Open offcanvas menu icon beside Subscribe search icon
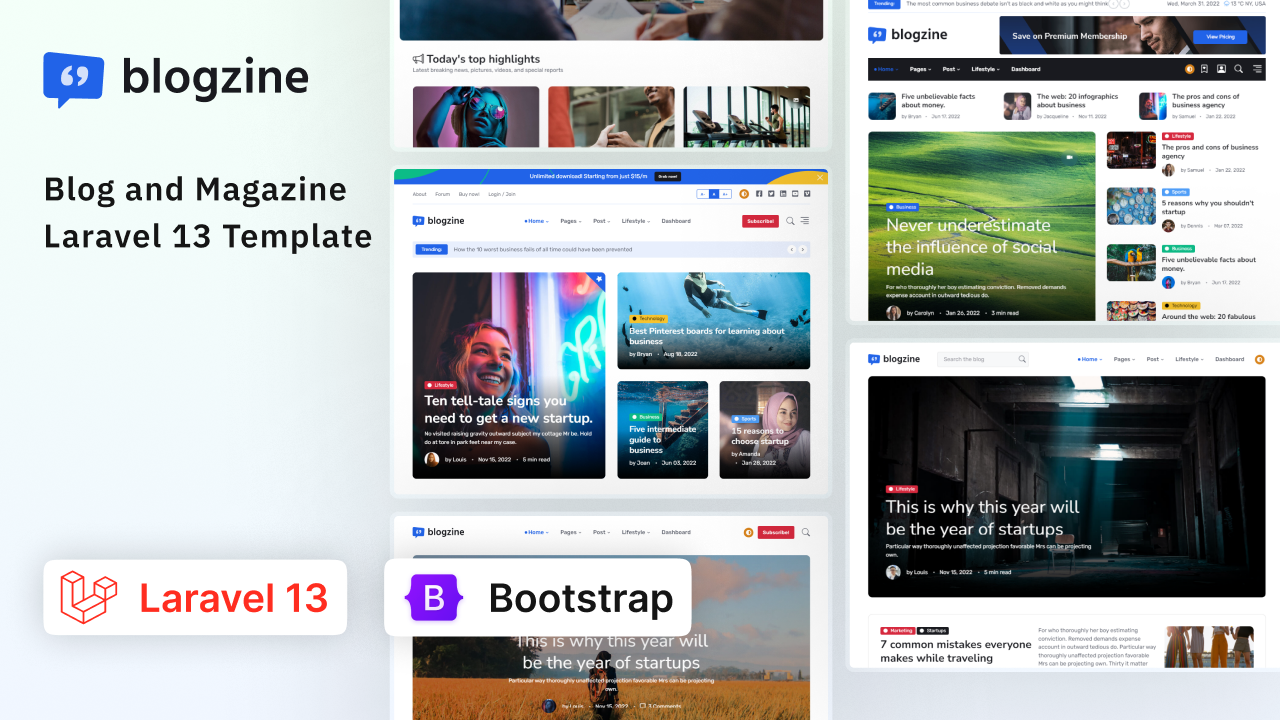1280x720 pixels. (805, 221)
